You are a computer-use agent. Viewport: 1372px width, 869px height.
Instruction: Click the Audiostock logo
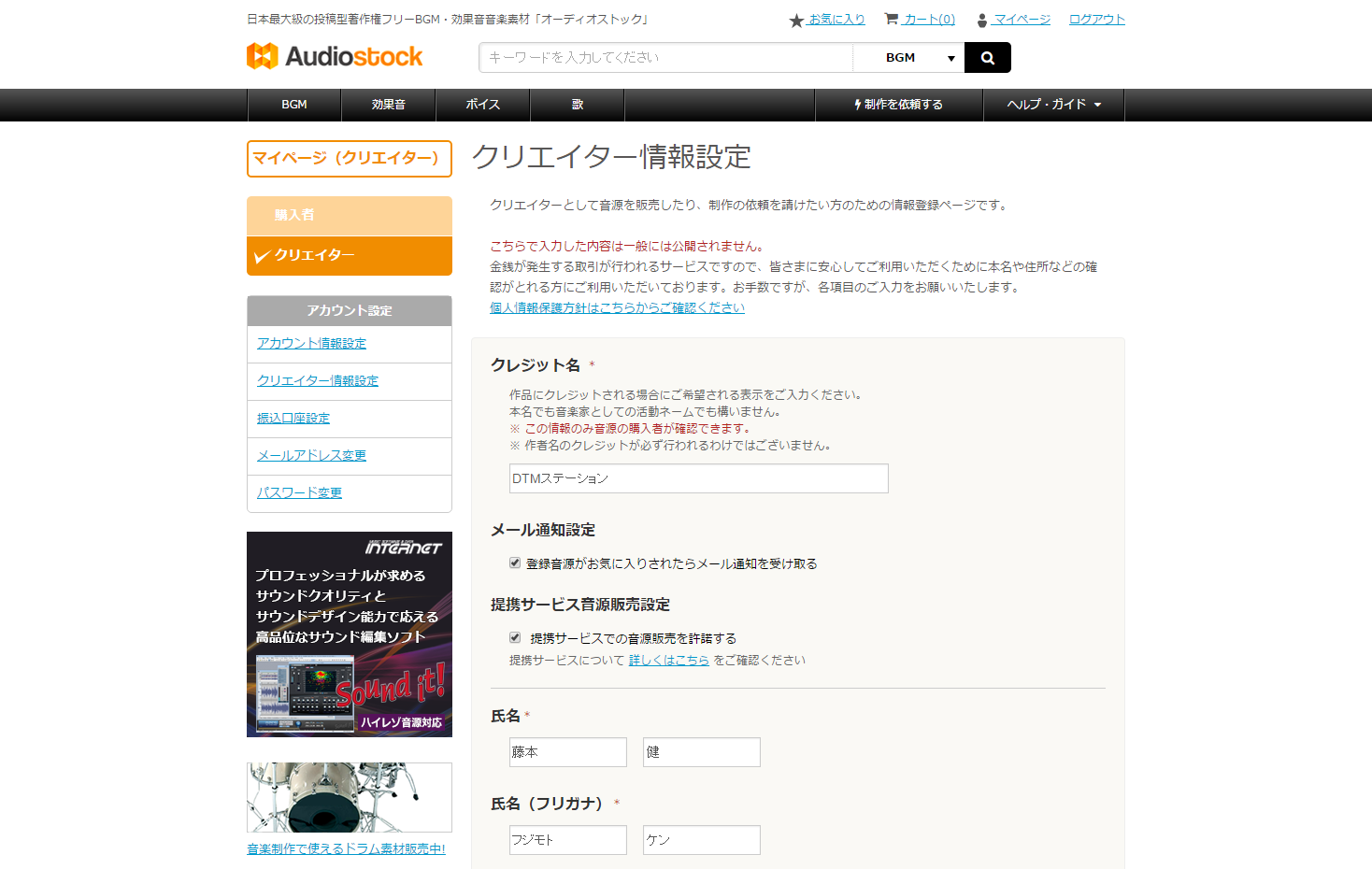(335, 56)
